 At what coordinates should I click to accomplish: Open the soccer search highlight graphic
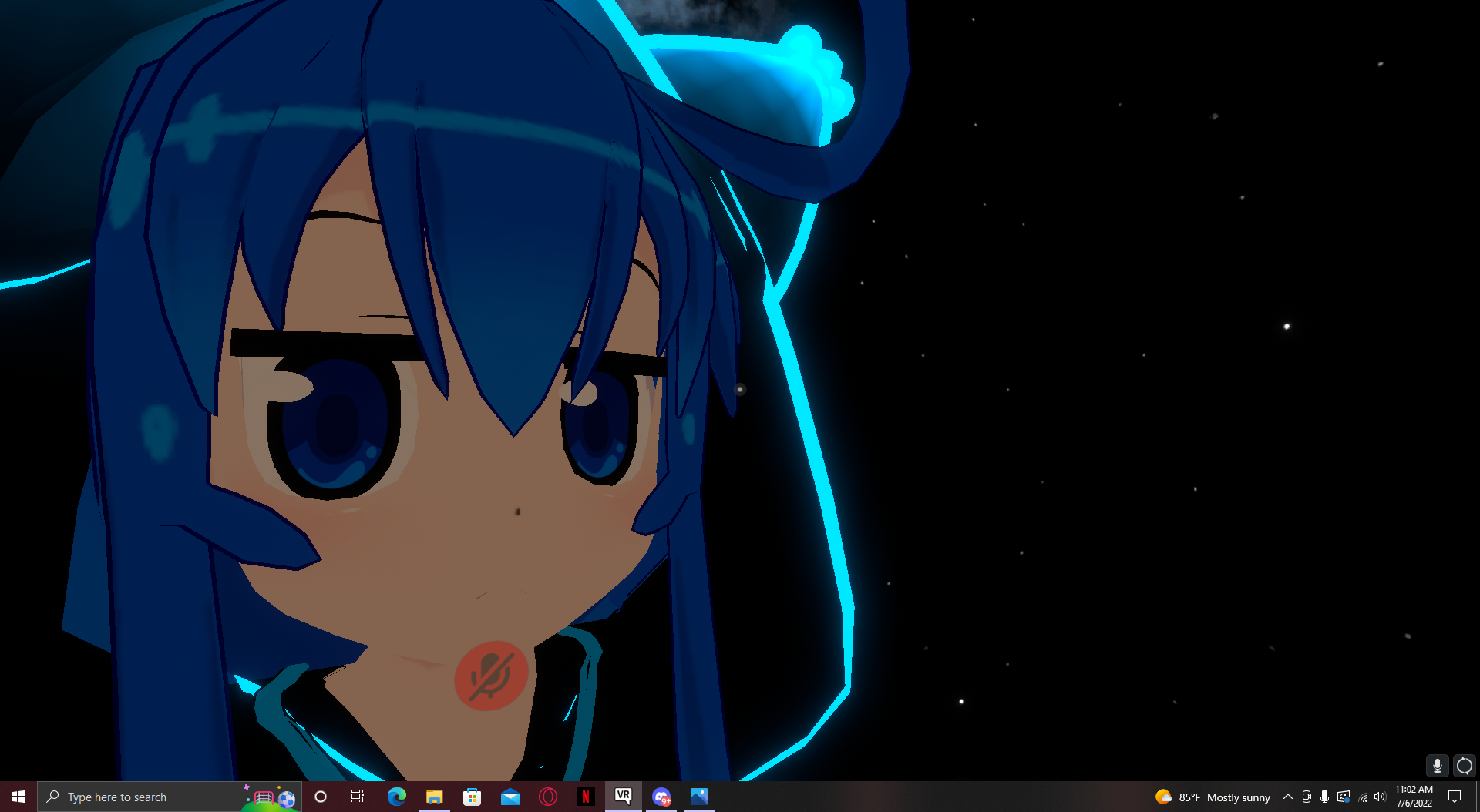(x=270, y=797)
